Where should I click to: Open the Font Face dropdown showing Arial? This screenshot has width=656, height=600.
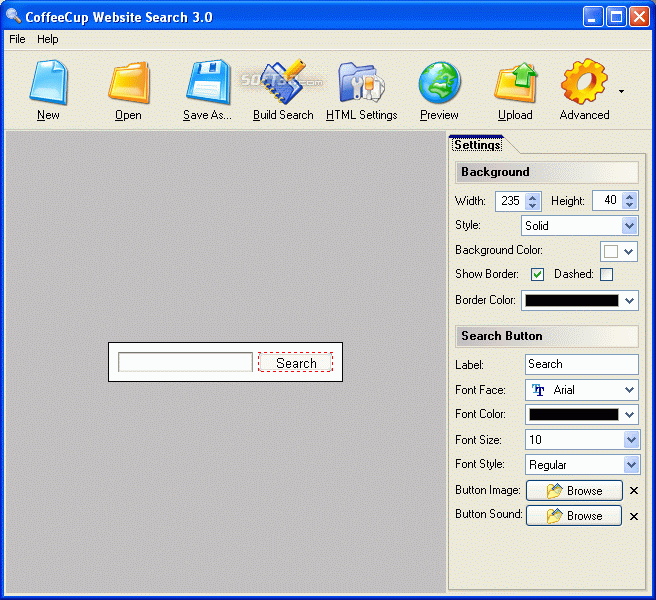point(582,390)
